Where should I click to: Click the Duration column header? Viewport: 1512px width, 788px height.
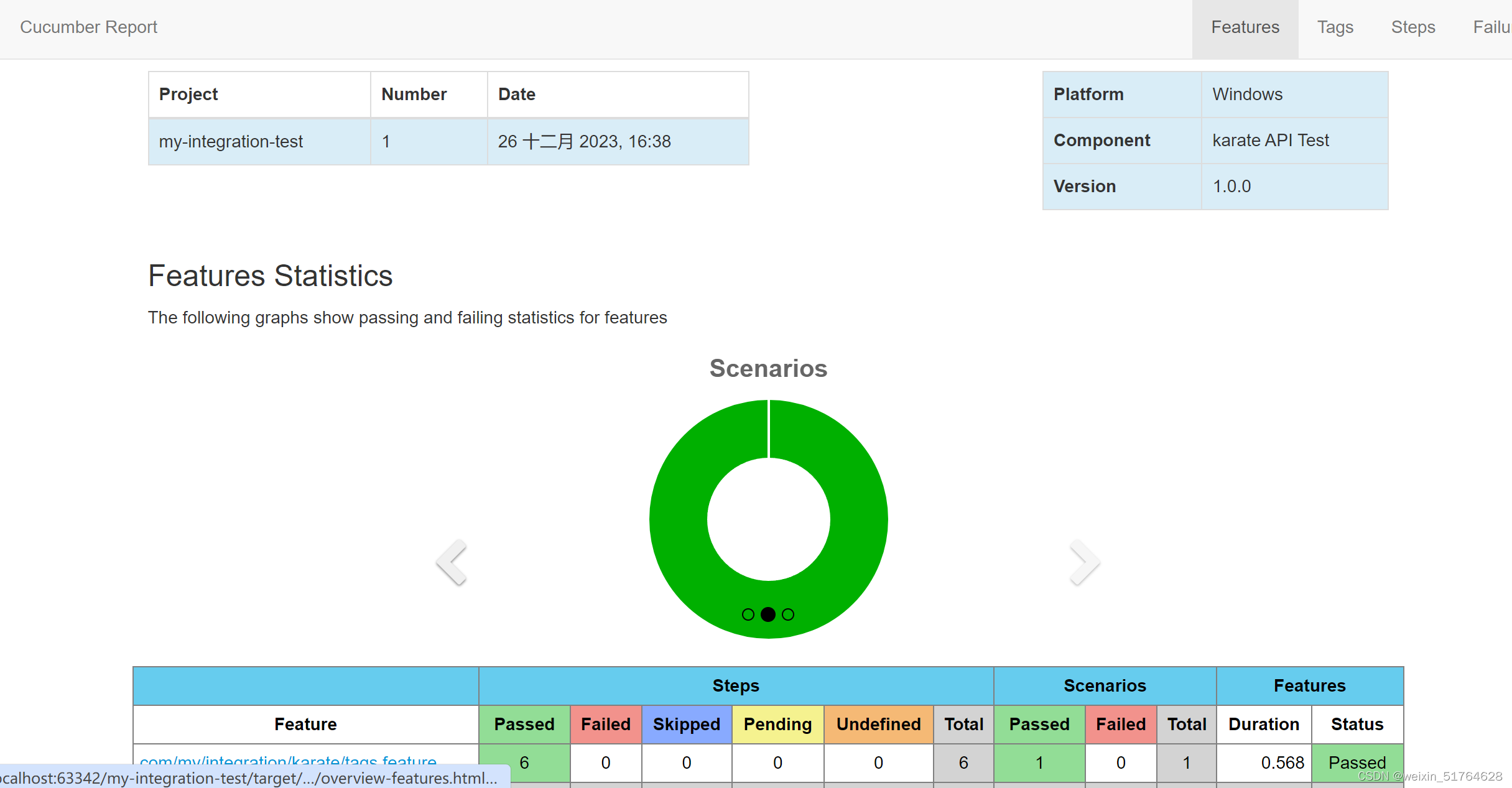click(x=1263, y=724)
